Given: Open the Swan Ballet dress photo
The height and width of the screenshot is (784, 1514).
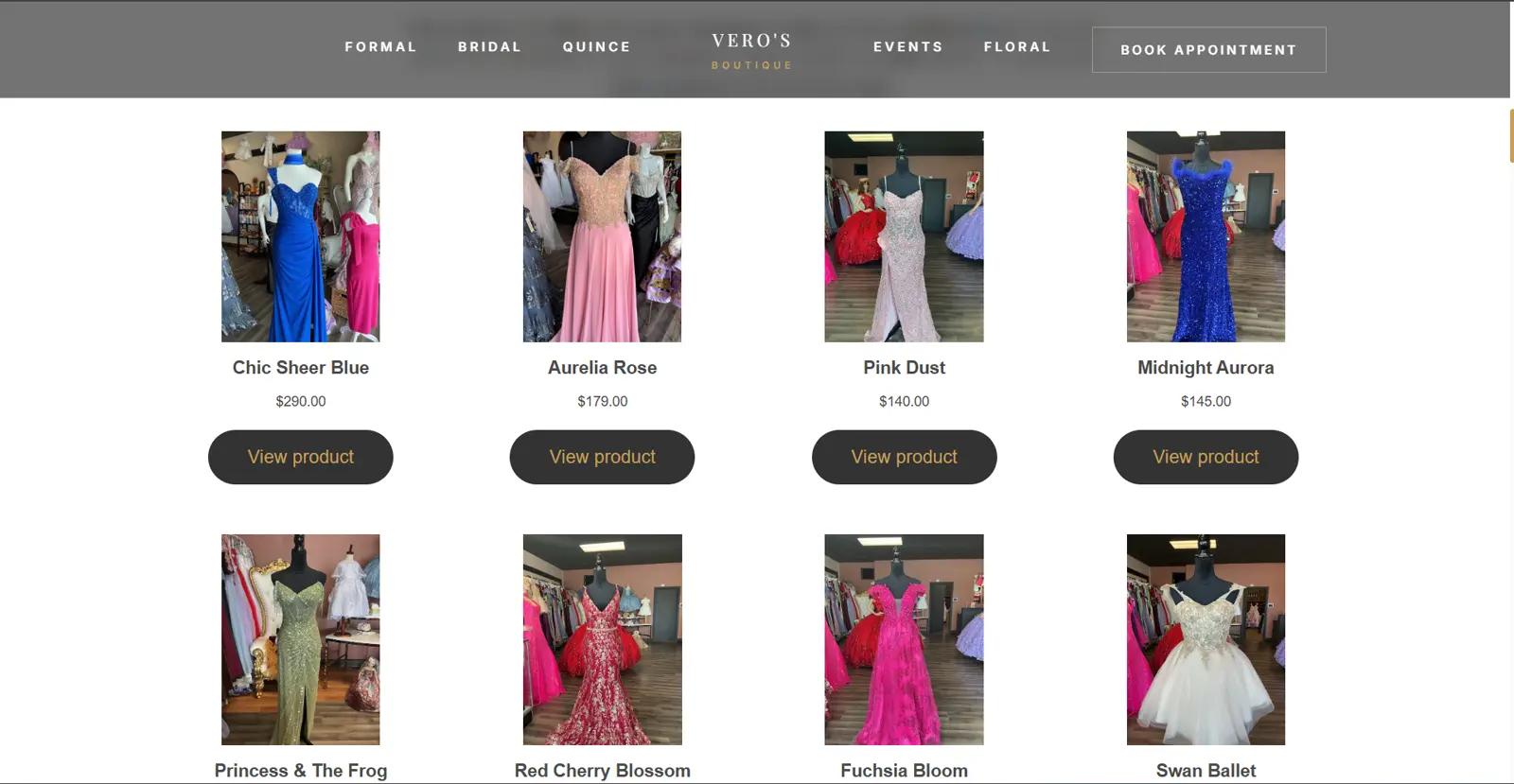Looking at the screenshot, I should [x=1206, y=639].
